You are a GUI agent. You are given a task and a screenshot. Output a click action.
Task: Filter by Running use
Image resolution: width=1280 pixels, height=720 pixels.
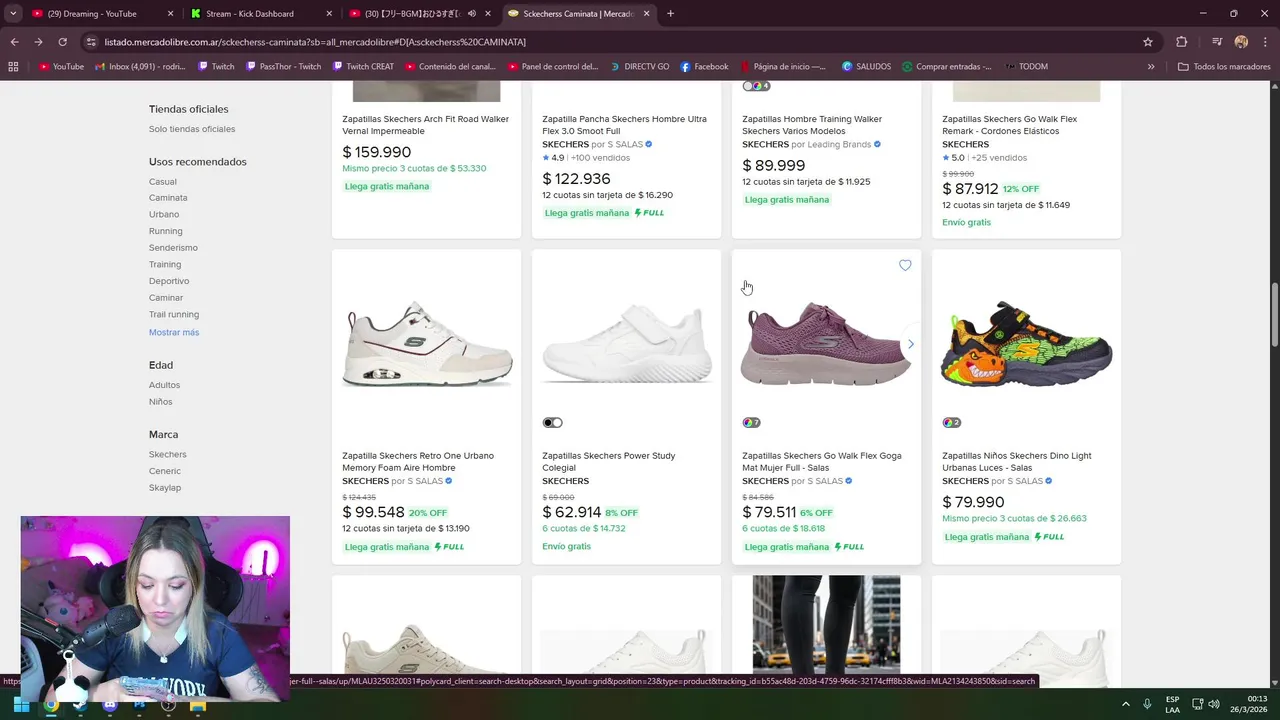[166, 231]
